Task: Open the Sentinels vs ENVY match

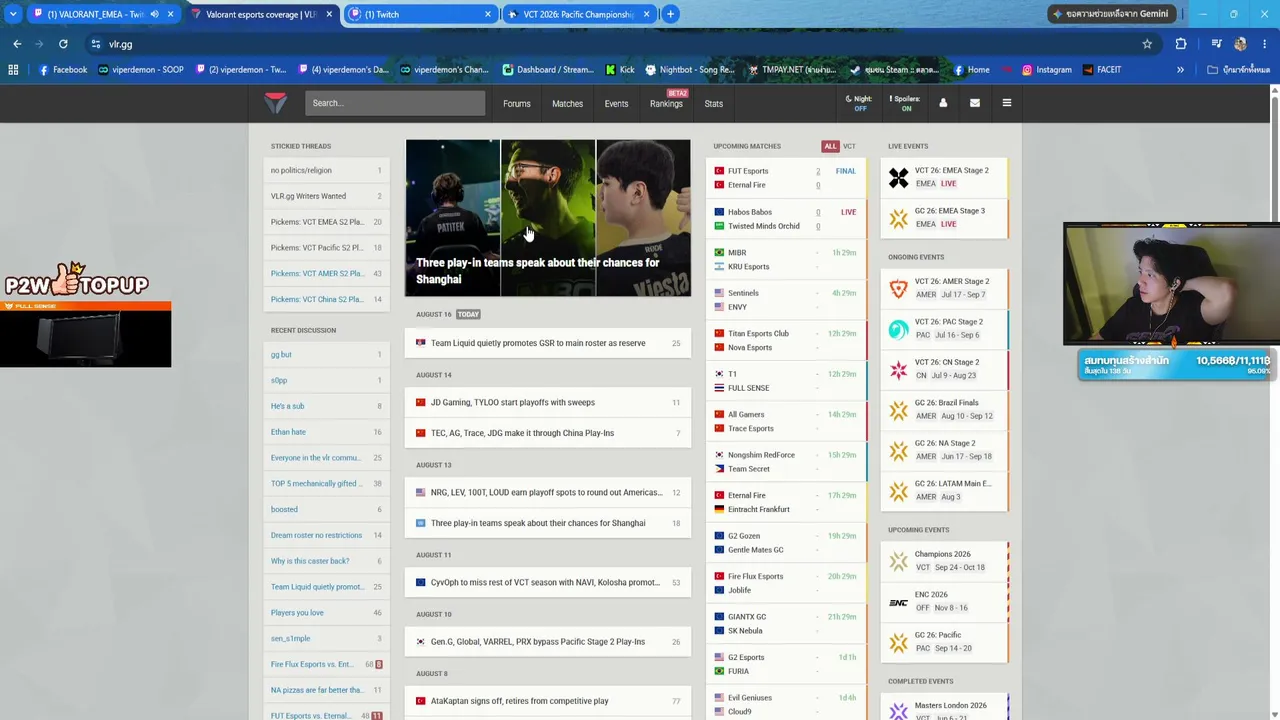Action: [786, 300]
